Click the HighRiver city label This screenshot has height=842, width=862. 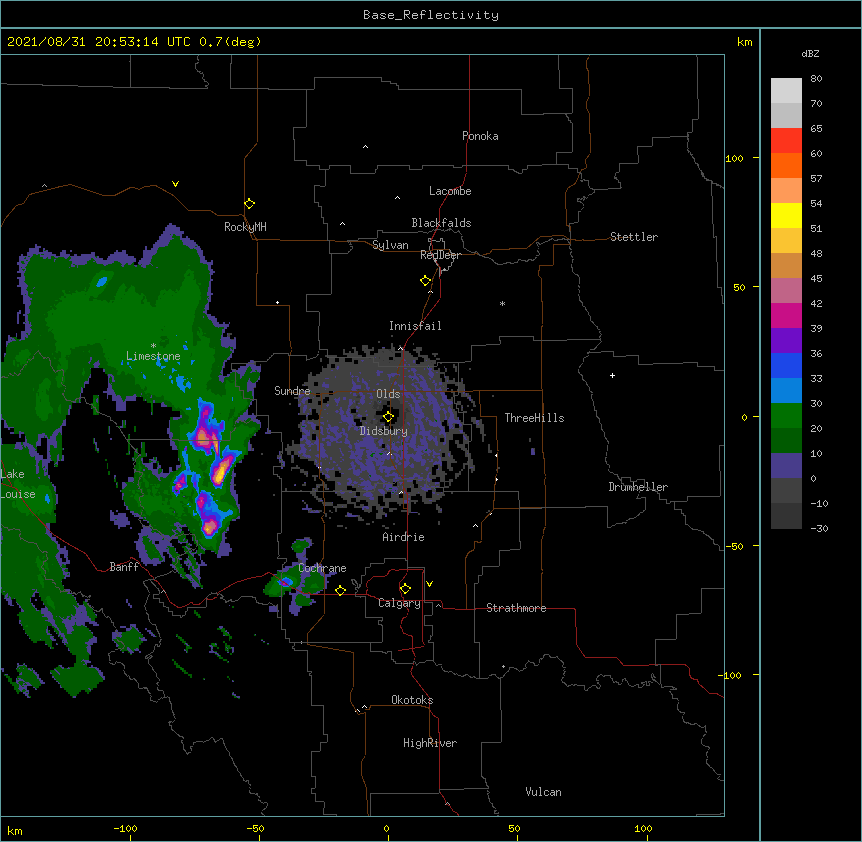click(x=430, y=743)
